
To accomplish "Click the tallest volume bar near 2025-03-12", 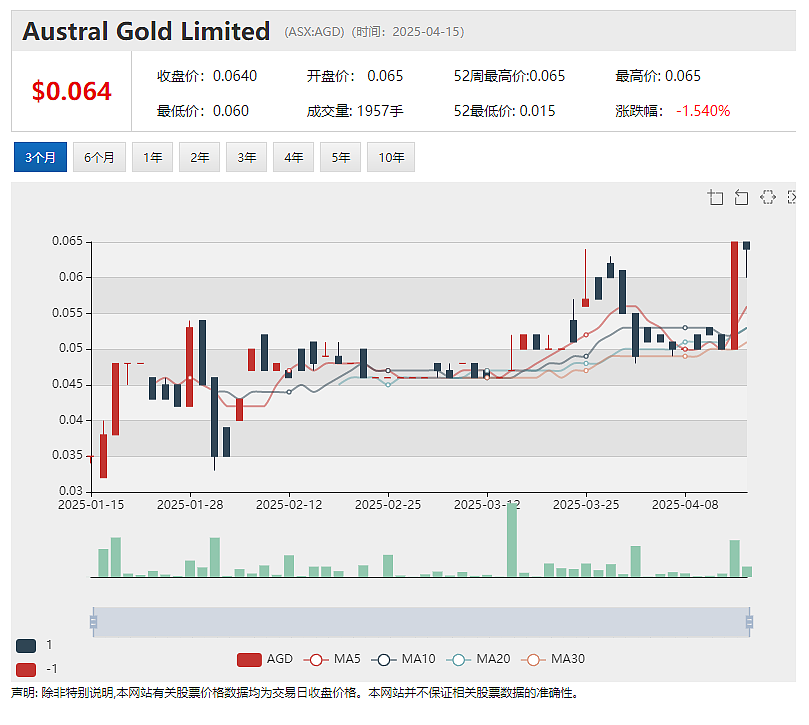I will [512, 540].
